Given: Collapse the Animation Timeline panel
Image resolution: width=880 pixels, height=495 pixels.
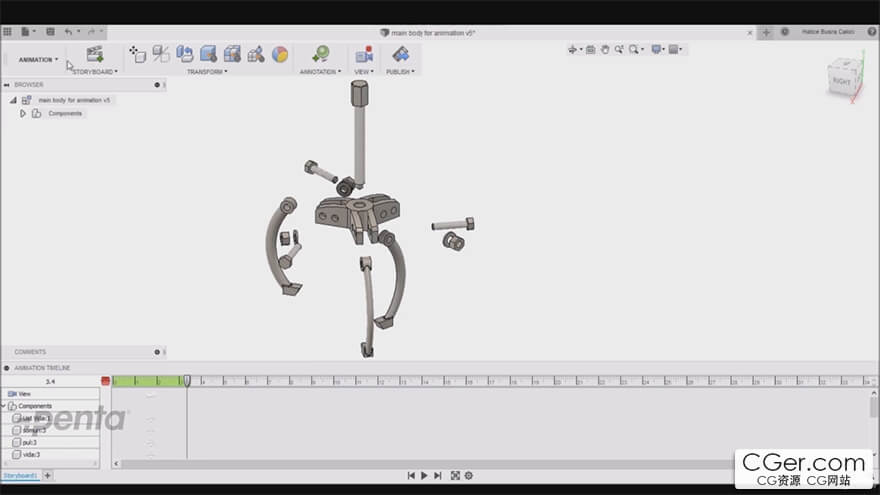Looking at the screenshot, I should coord(7,369).
